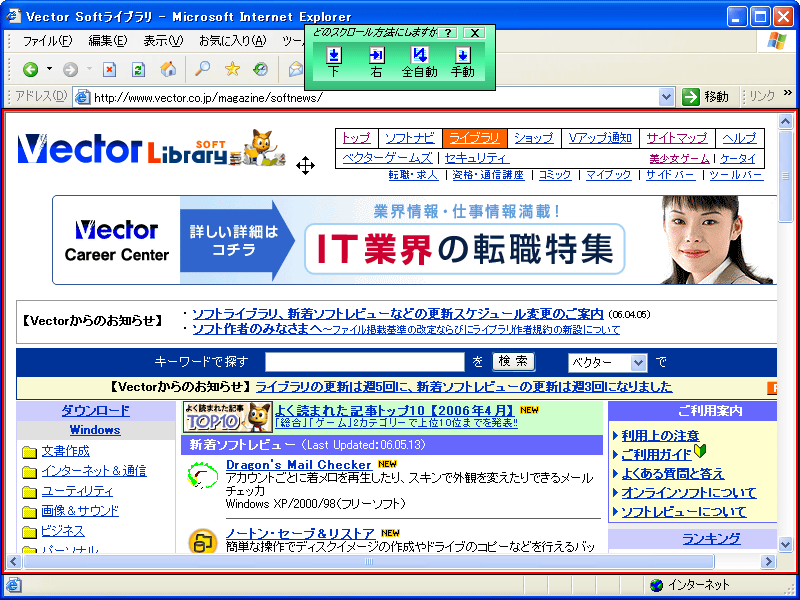Open the 表示(V) menu
The image size is (800, 600).
[163, 41]
